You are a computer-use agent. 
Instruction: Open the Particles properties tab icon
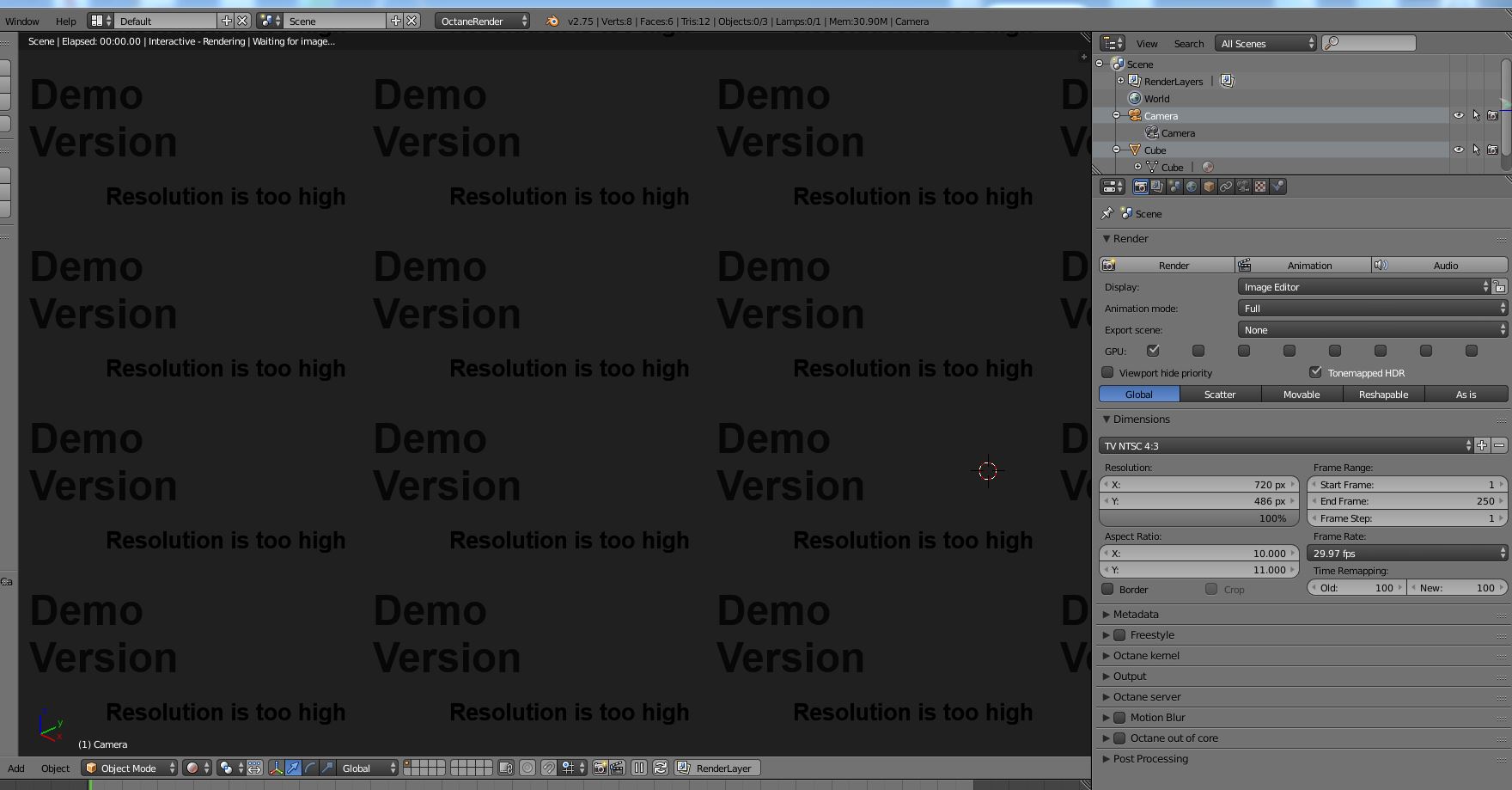[1277, 187]
